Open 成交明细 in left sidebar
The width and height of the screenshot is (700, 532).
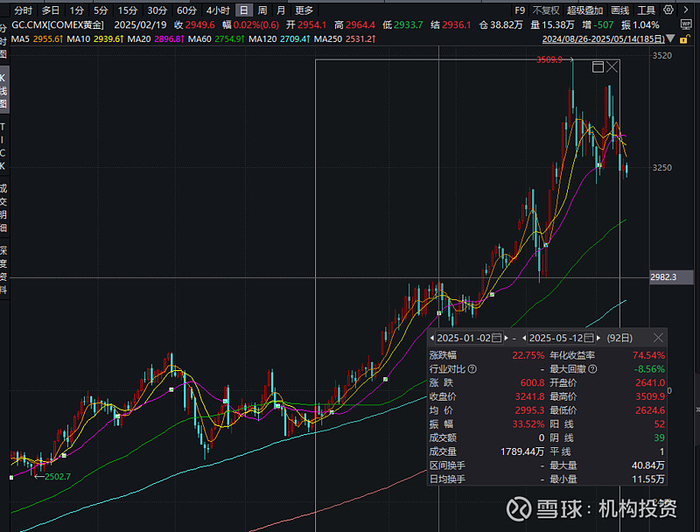[x=4, y=208]
